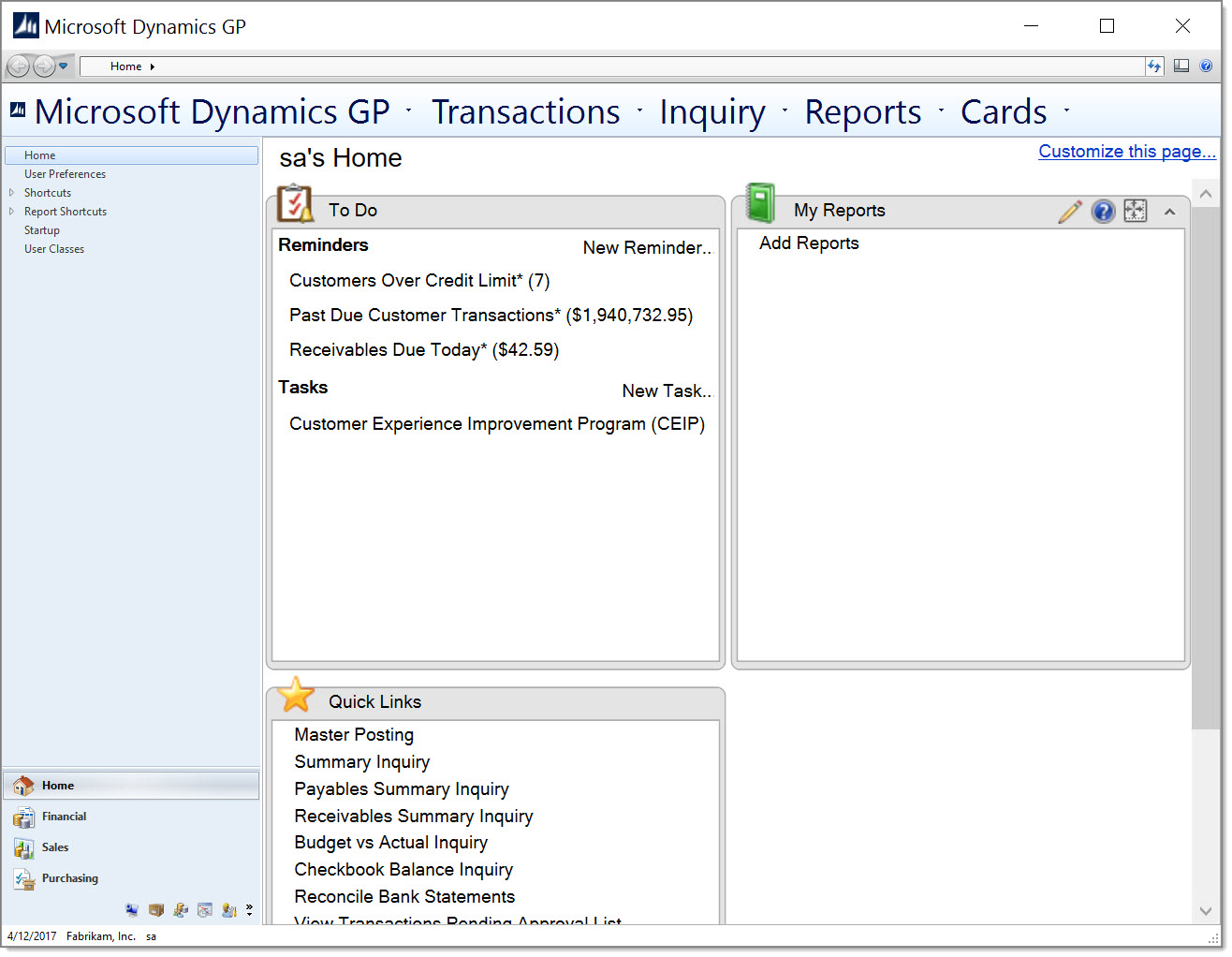1232x957 pixels.
Task: Click the cardboard box icon in navigation strip
Action: (x=156, y=910)
